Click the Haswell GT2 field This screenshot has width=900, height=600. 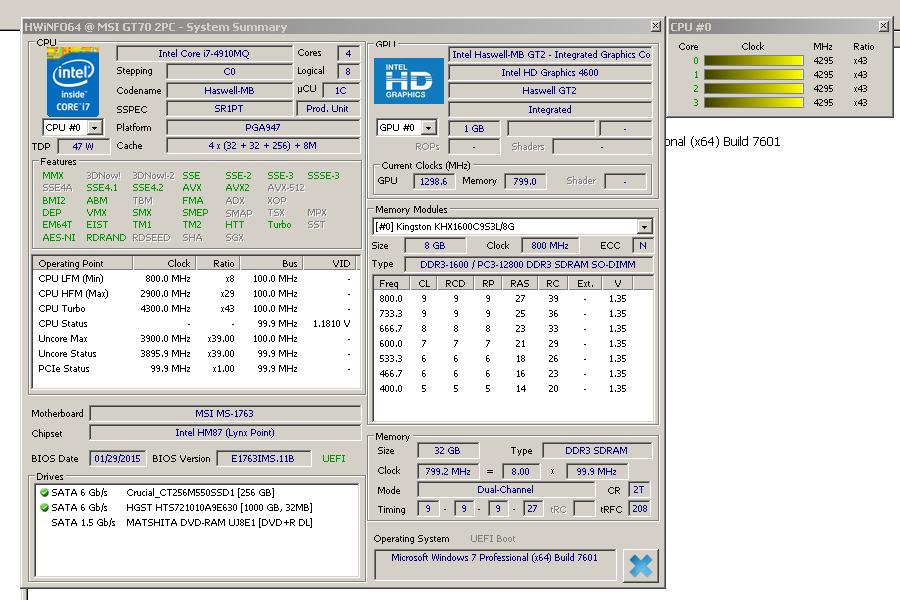[550, 91]
